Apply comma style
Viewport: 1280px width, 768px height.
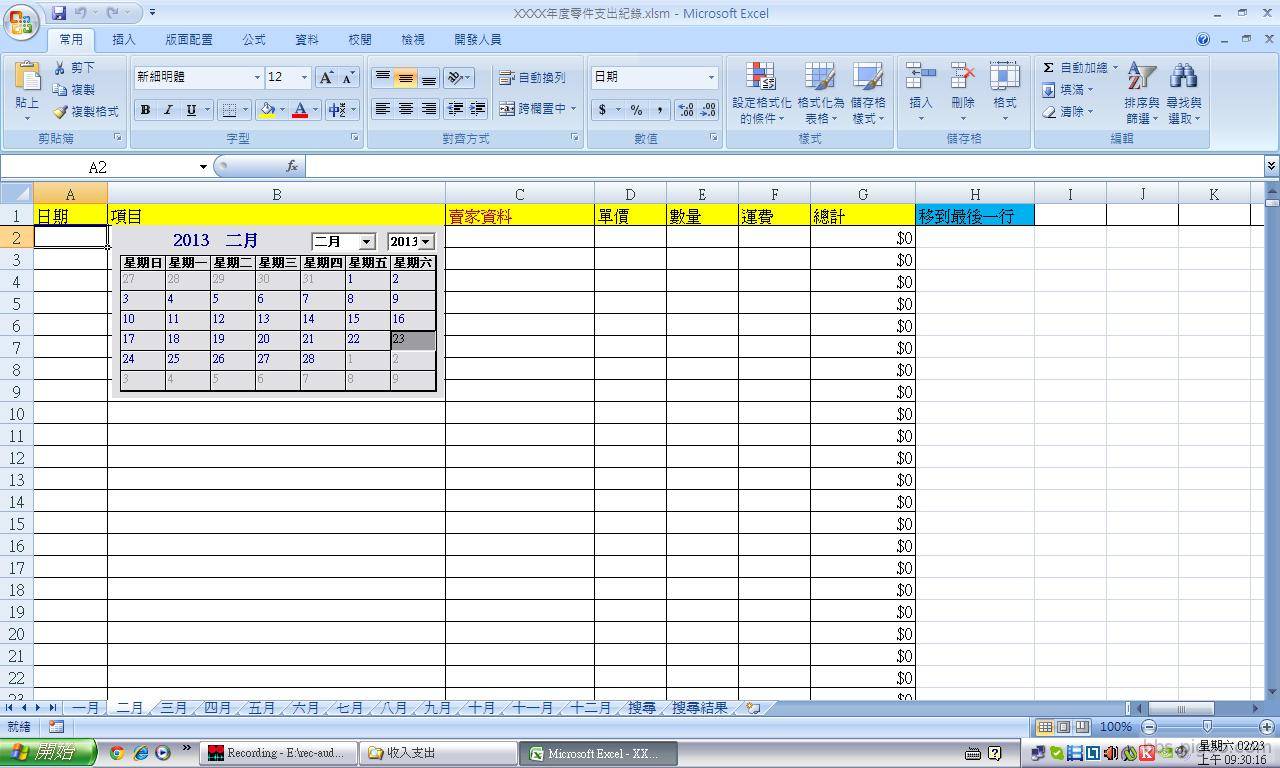tap(659, 109)
